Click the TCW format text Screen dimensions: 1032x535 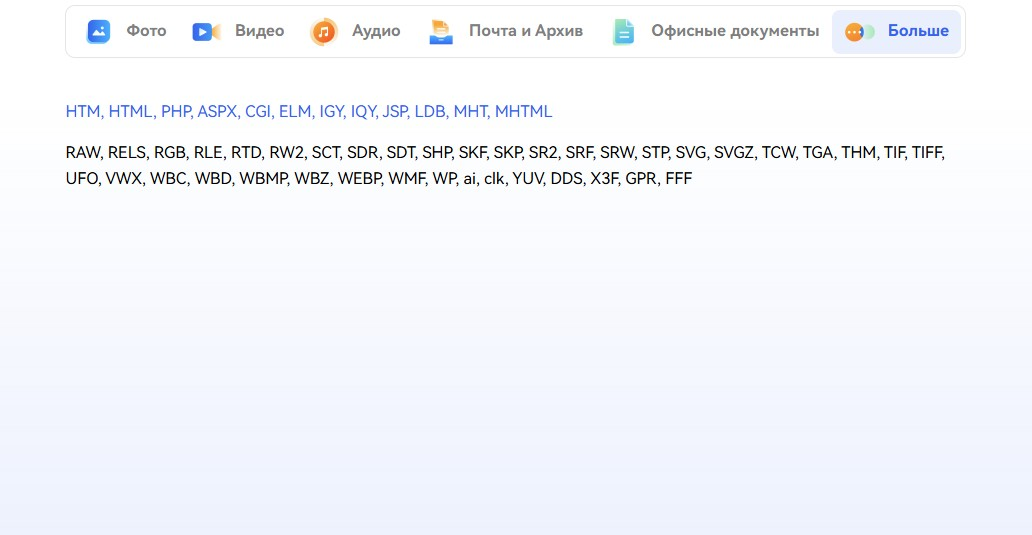tap(778, 153)
